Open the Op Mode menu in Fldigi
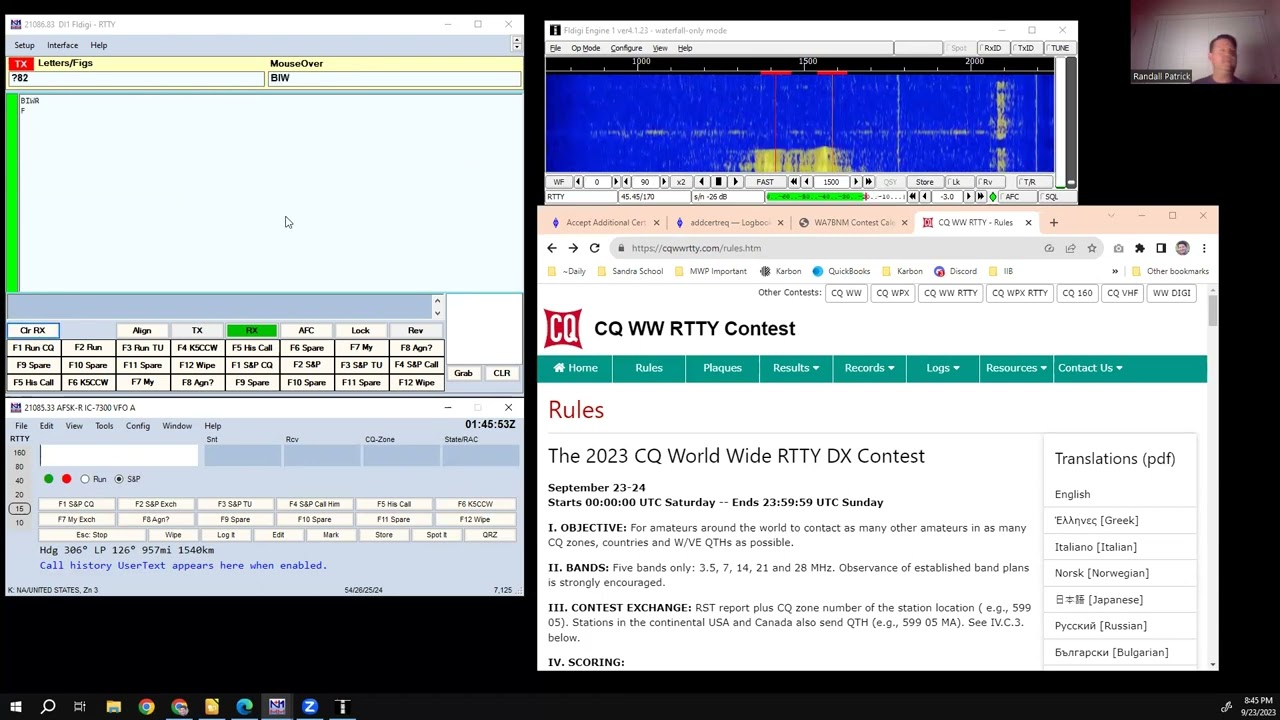The height and width of the screenshot is (720, 1280). tap(585, 48)
